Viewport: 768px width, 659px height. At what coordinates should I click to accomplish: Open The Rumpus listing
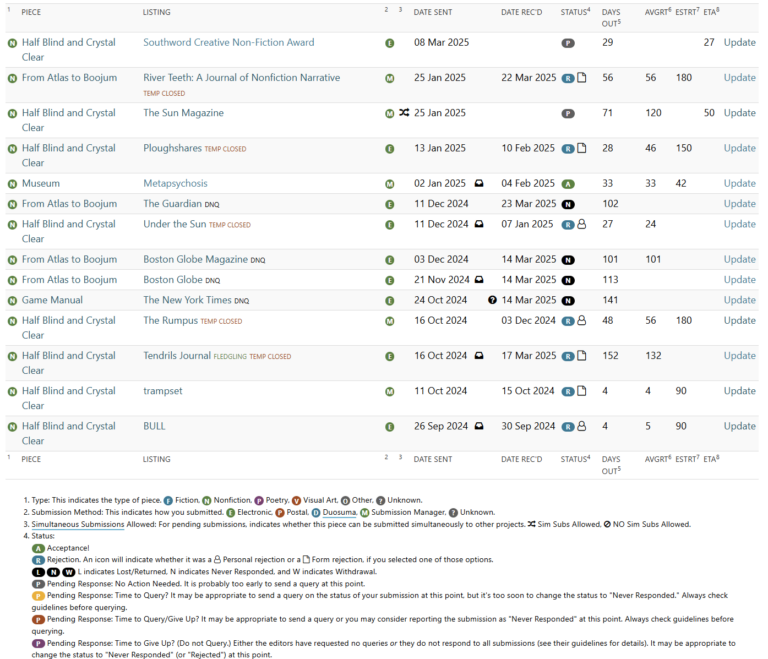(x=170, y=321)
